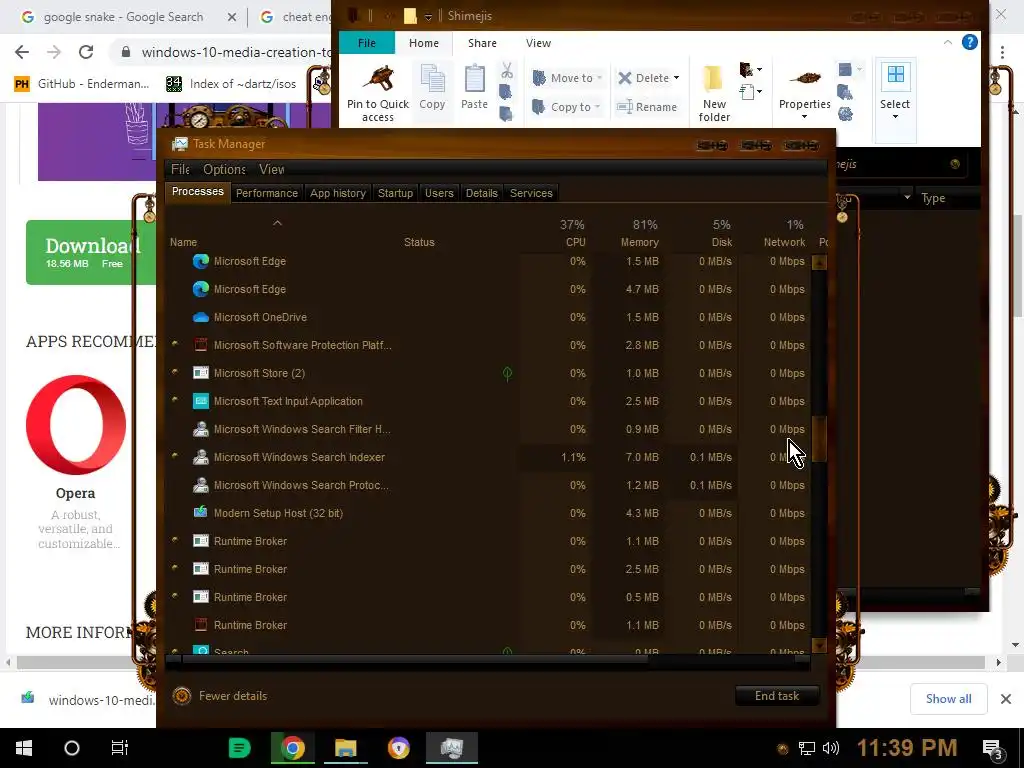Click the google snake Chrome tab
This screenshot has height=768, width=1024.
point(124,17)
